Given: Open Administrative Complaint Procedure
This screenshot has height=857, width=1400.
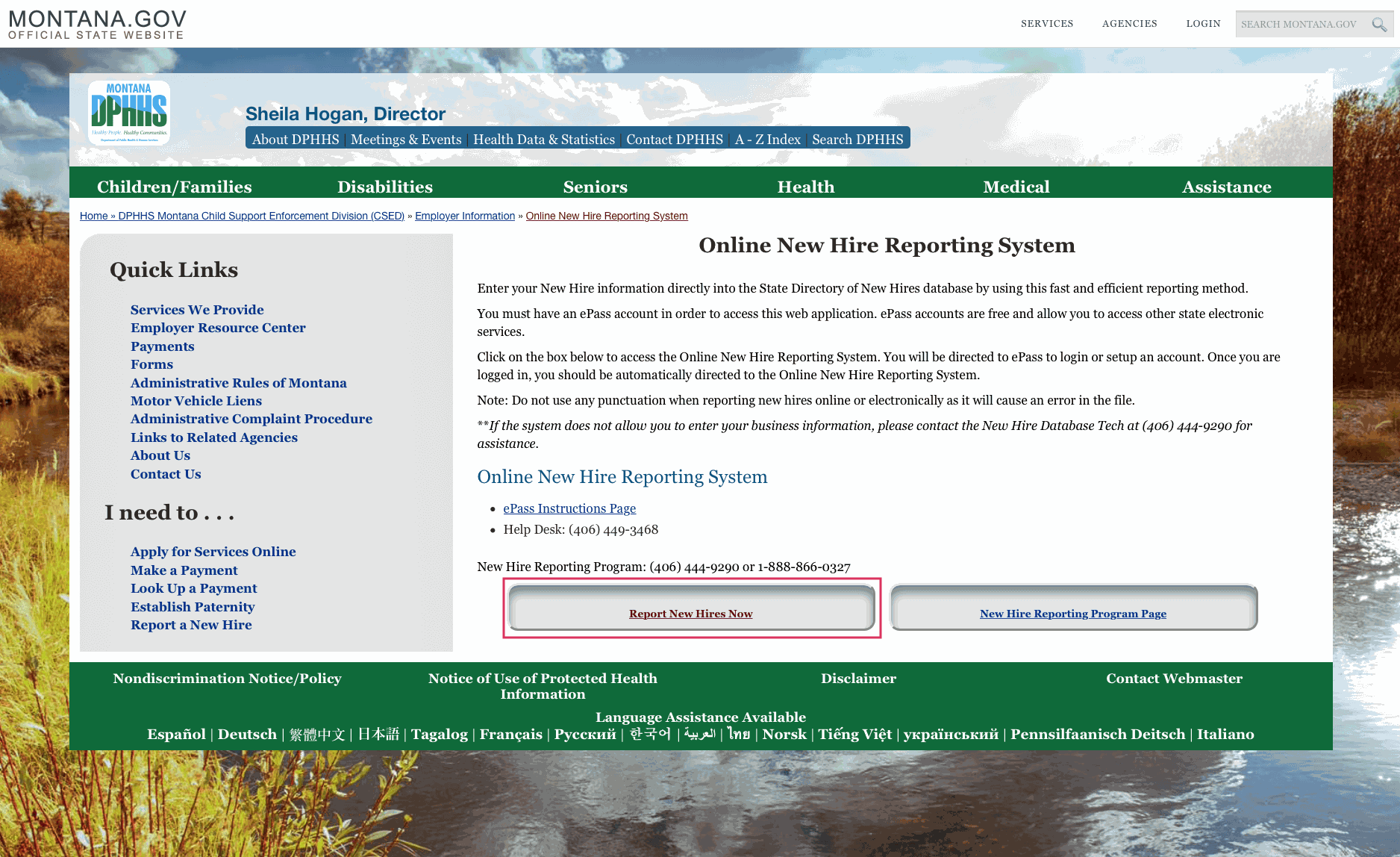Looking at the screenshot, I should click(x=251, y=419).
